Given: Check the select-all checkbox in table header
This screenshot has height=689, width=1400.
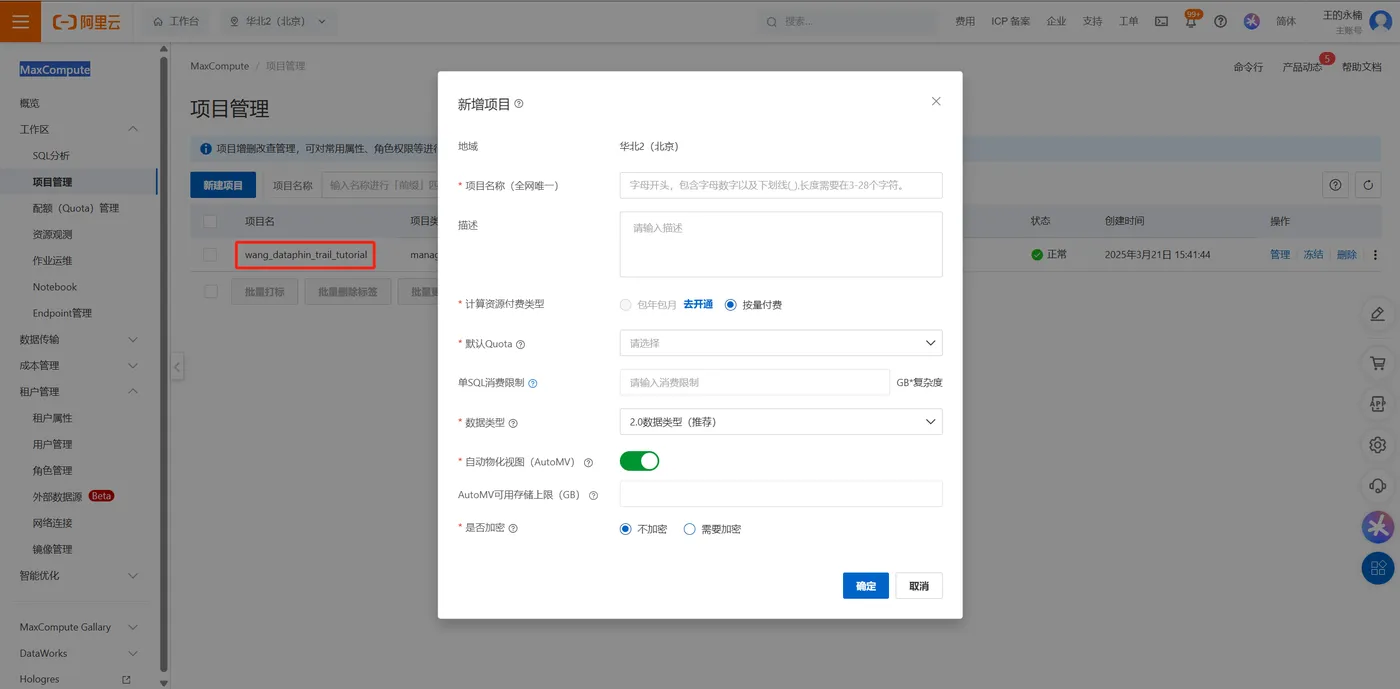Looking at the screenshot, I should click(x=210, y=221).
